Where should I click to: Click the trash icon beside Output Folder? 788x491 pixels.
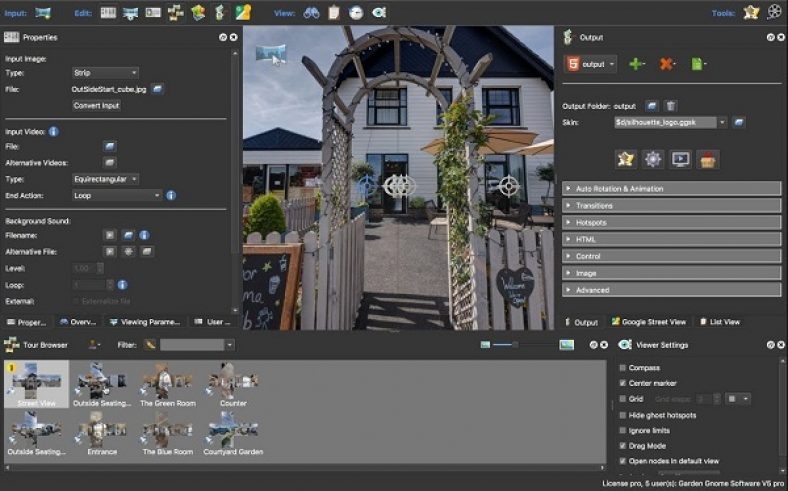click(671, 105)
